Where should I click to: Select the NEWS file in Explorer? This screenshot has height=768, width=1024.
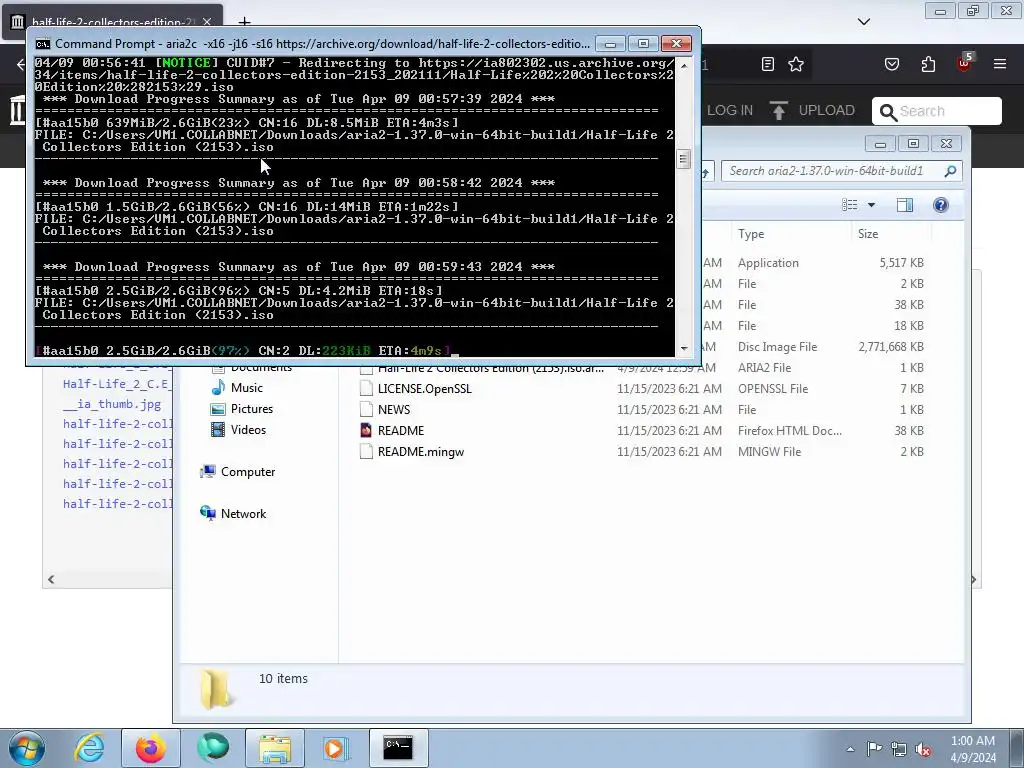[x=394, y=409]
